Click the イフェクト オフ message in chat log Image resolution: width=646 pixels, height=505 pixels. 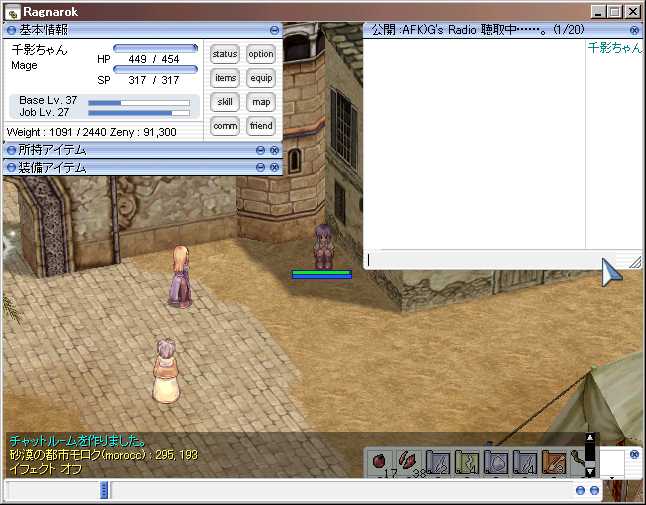point(45,469)
